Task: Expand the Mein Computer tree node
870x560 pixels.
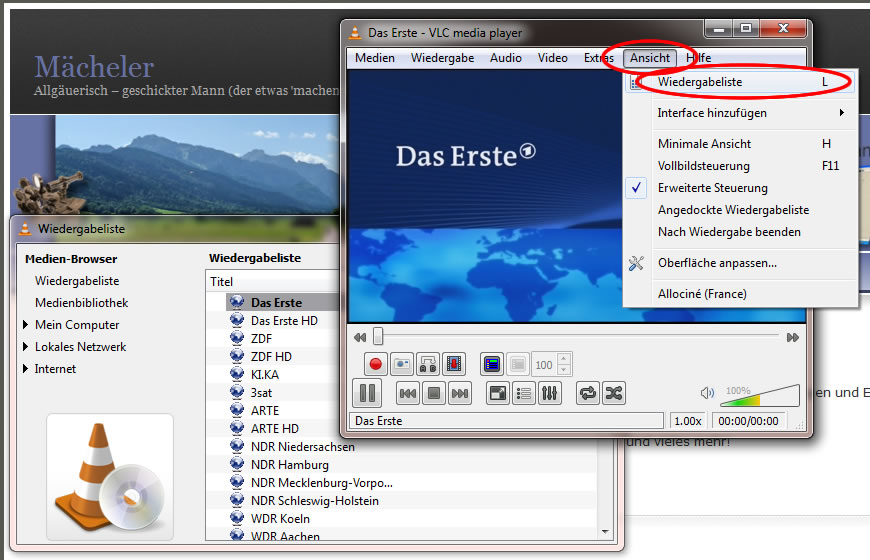Action: (26, 325)
